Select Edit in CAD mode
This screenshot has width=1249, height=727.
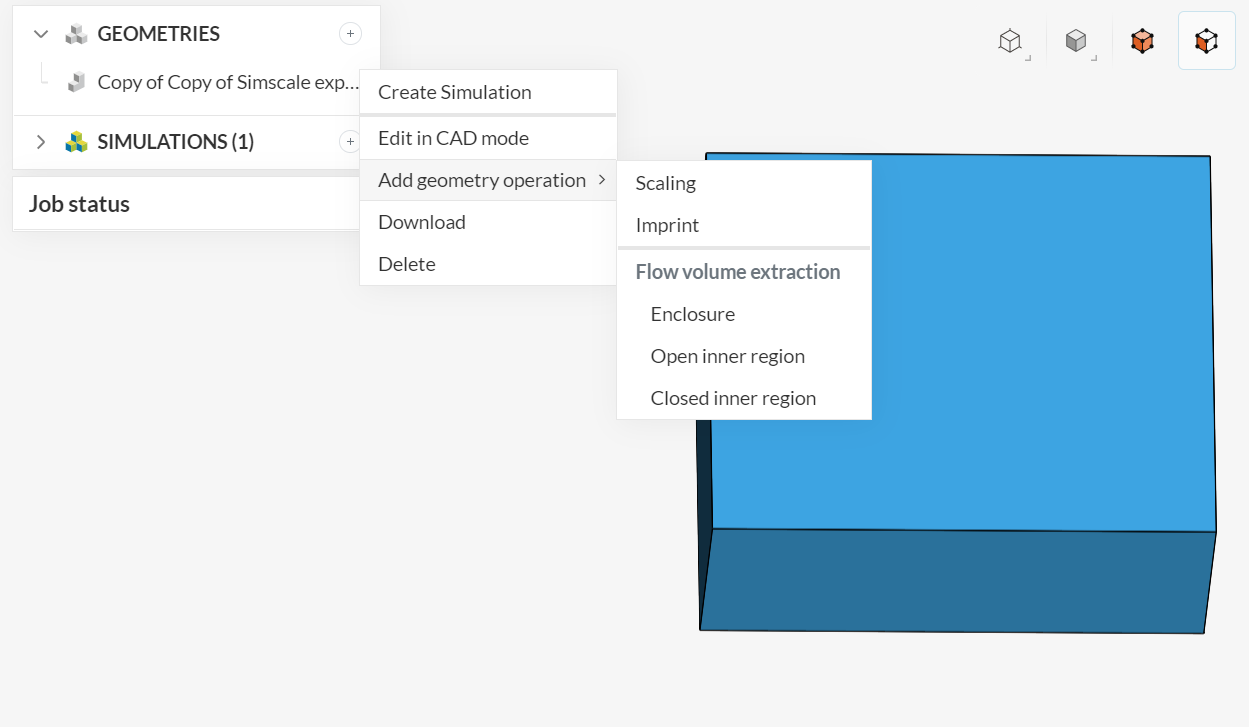(x=453, y=138)
